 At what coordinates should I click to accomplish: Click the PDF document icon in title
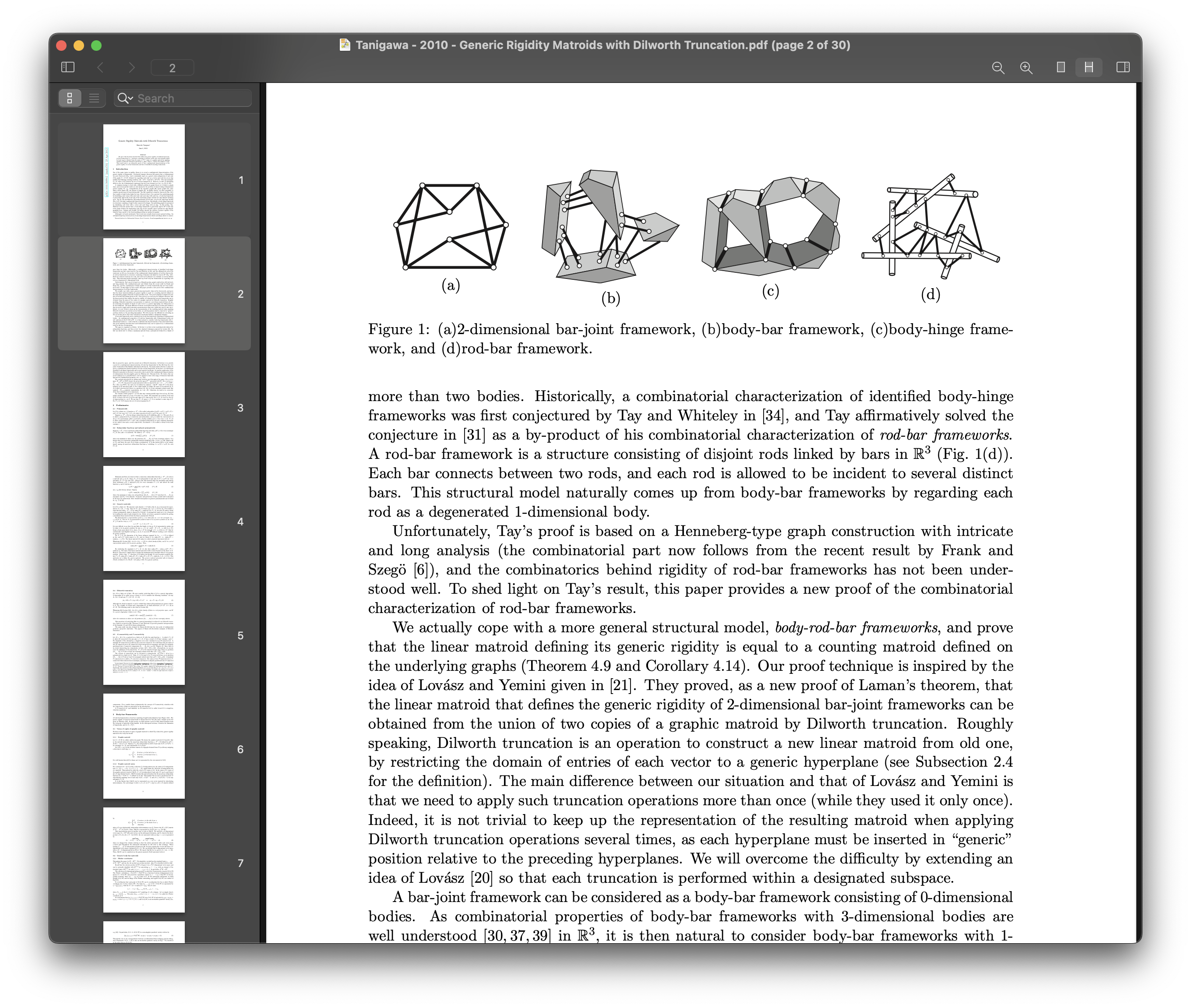pyautogui.click(x=345, y=45)
